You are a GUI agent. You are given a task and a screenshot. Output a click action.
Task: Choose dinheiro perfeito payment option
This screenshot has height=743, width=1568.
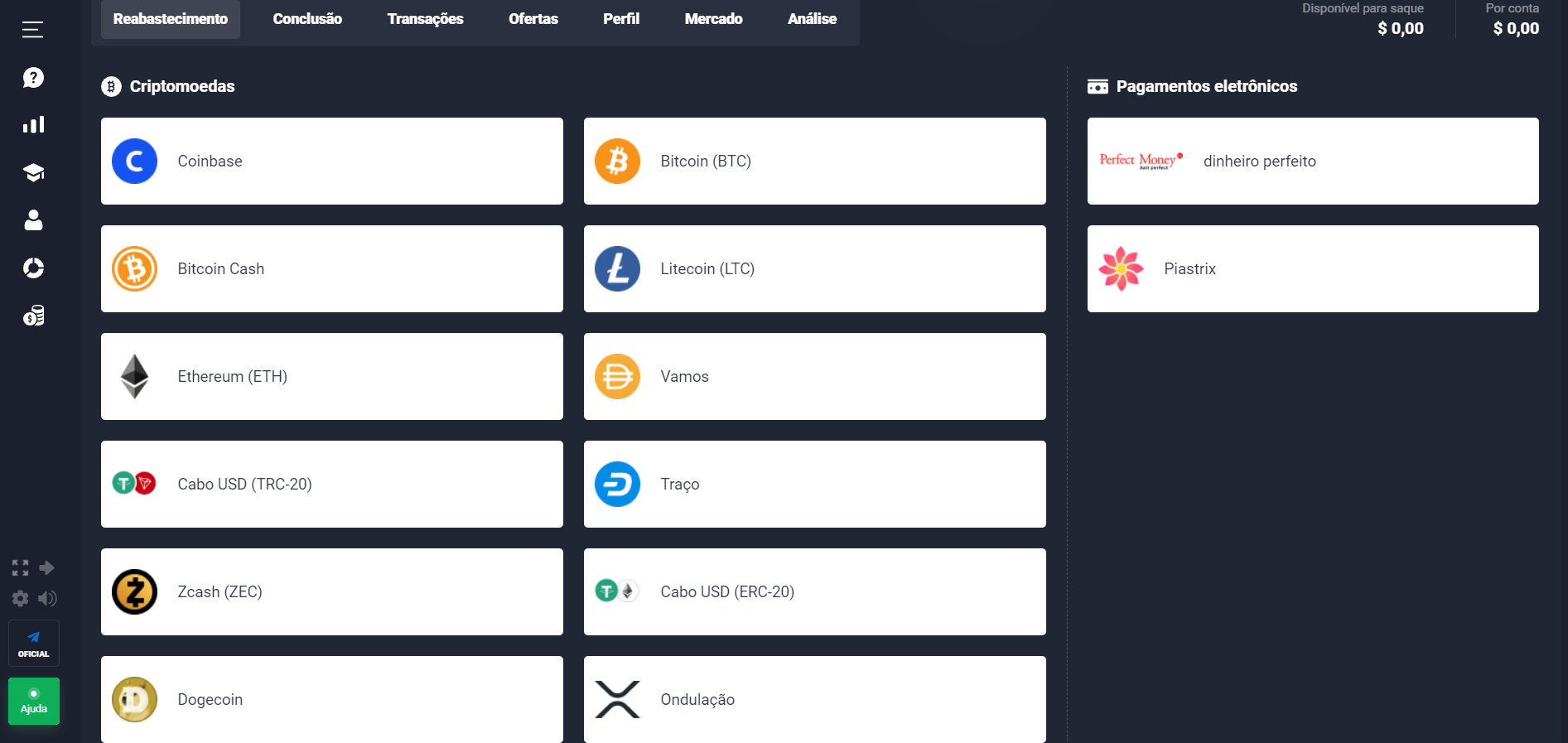tap(1313, 161)
